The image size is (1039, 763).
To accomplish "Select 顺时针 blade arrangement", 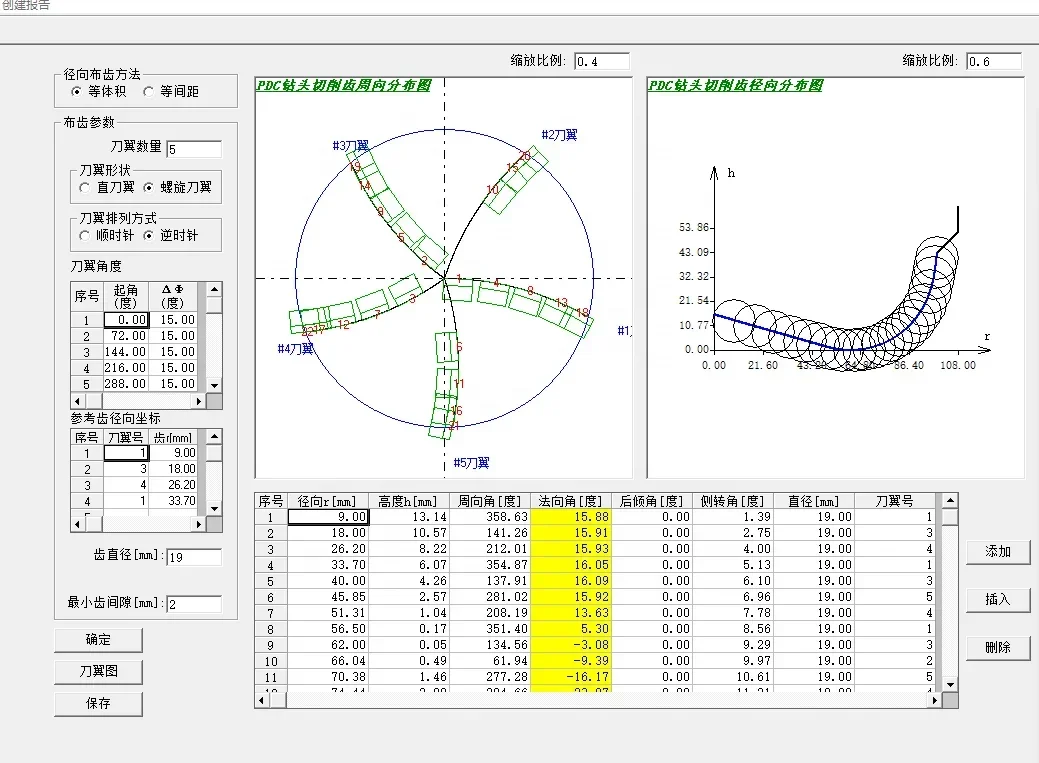I will (x=85, y=235).
